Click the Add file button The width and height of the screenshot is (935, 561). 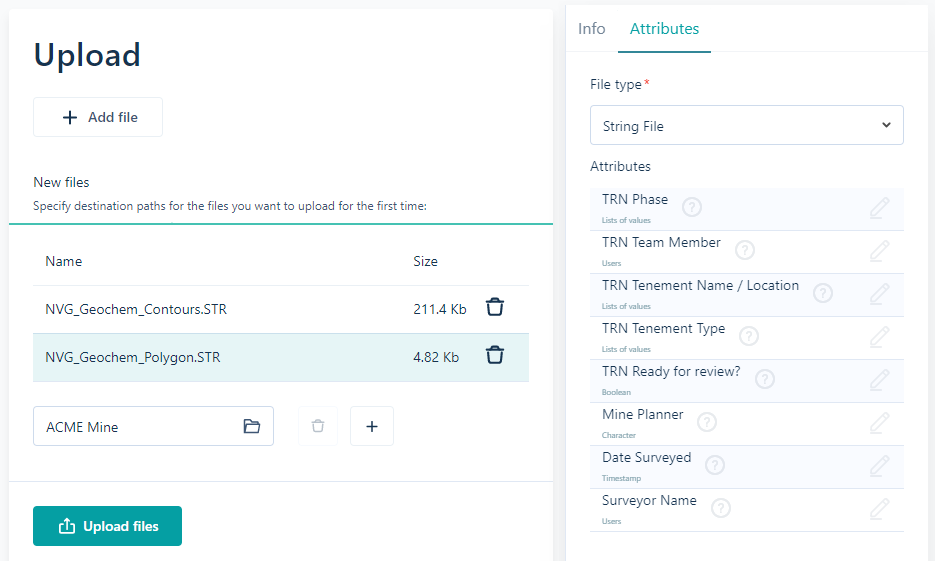point(98,117)
